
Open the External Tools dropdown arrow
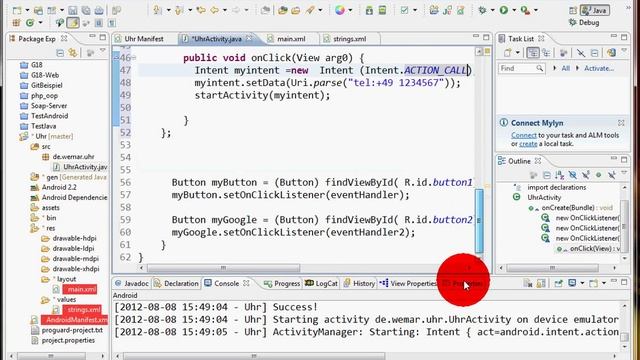coord(536,10)
